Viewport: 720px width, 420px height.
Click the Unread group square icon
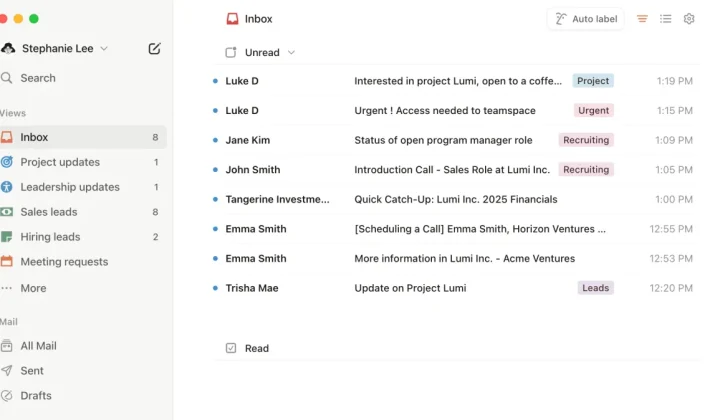(231, 52)
